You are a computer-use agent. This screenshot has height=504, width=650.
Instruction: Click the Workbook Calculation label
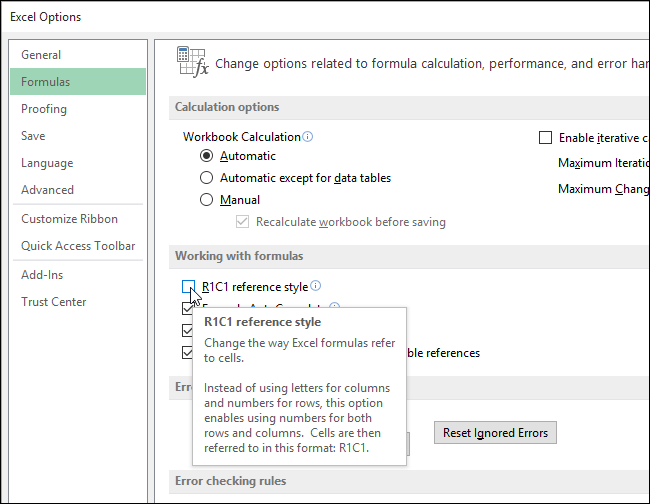pyautogui.click(x=242, y=137)
